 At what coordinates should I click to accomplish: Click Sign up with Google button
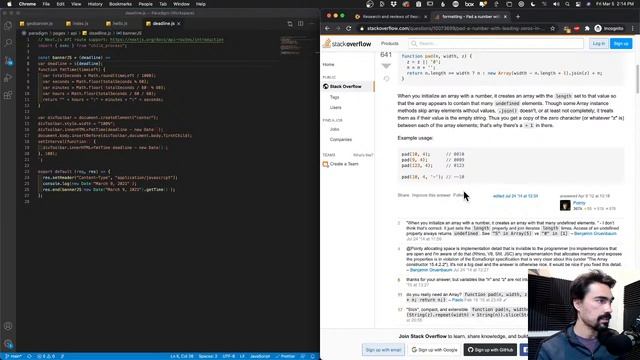point(434,350)
